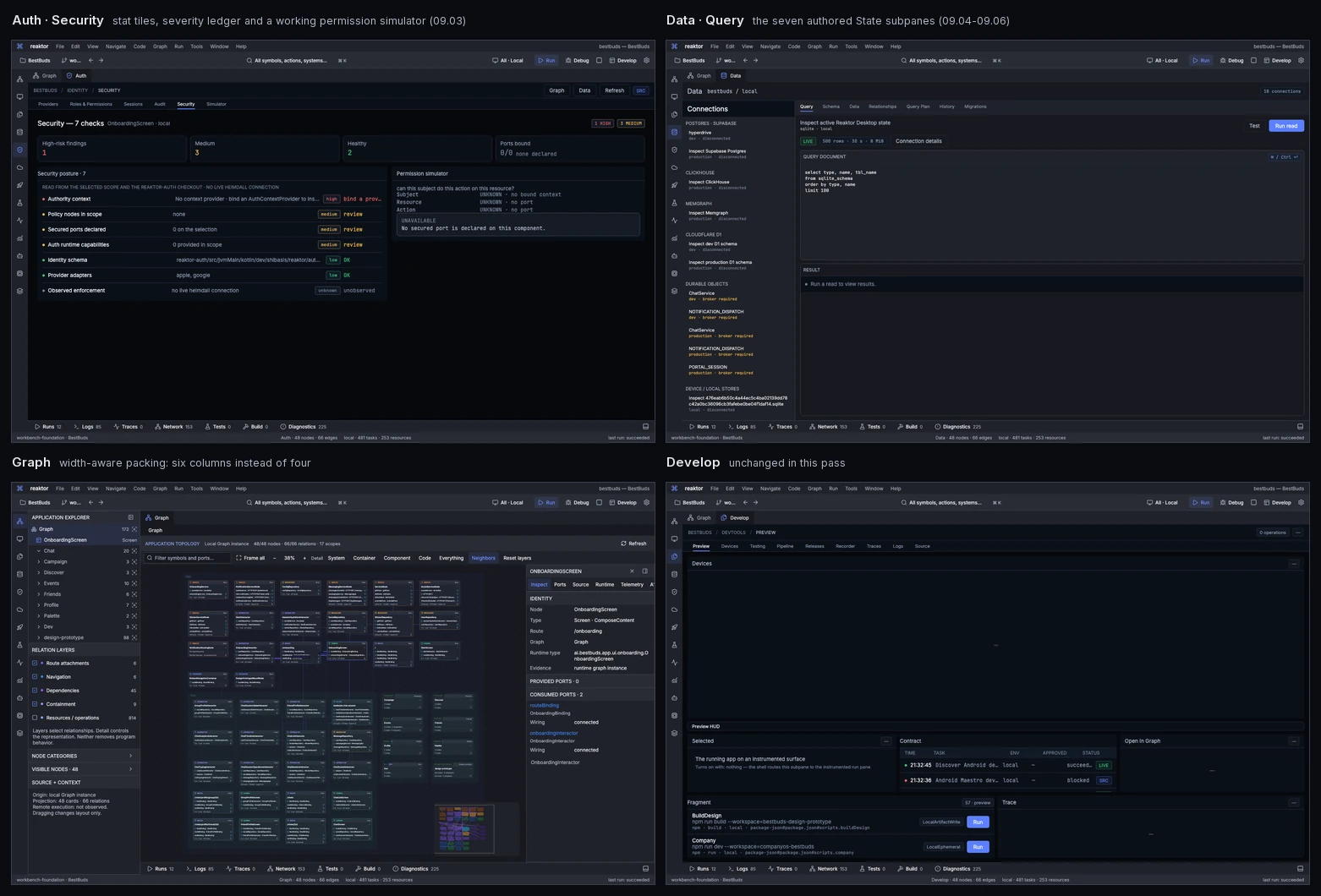Click the forward arrow in the Data window toolbar
The height and width of the screenshot is (896, 1321).
point(755,61)
